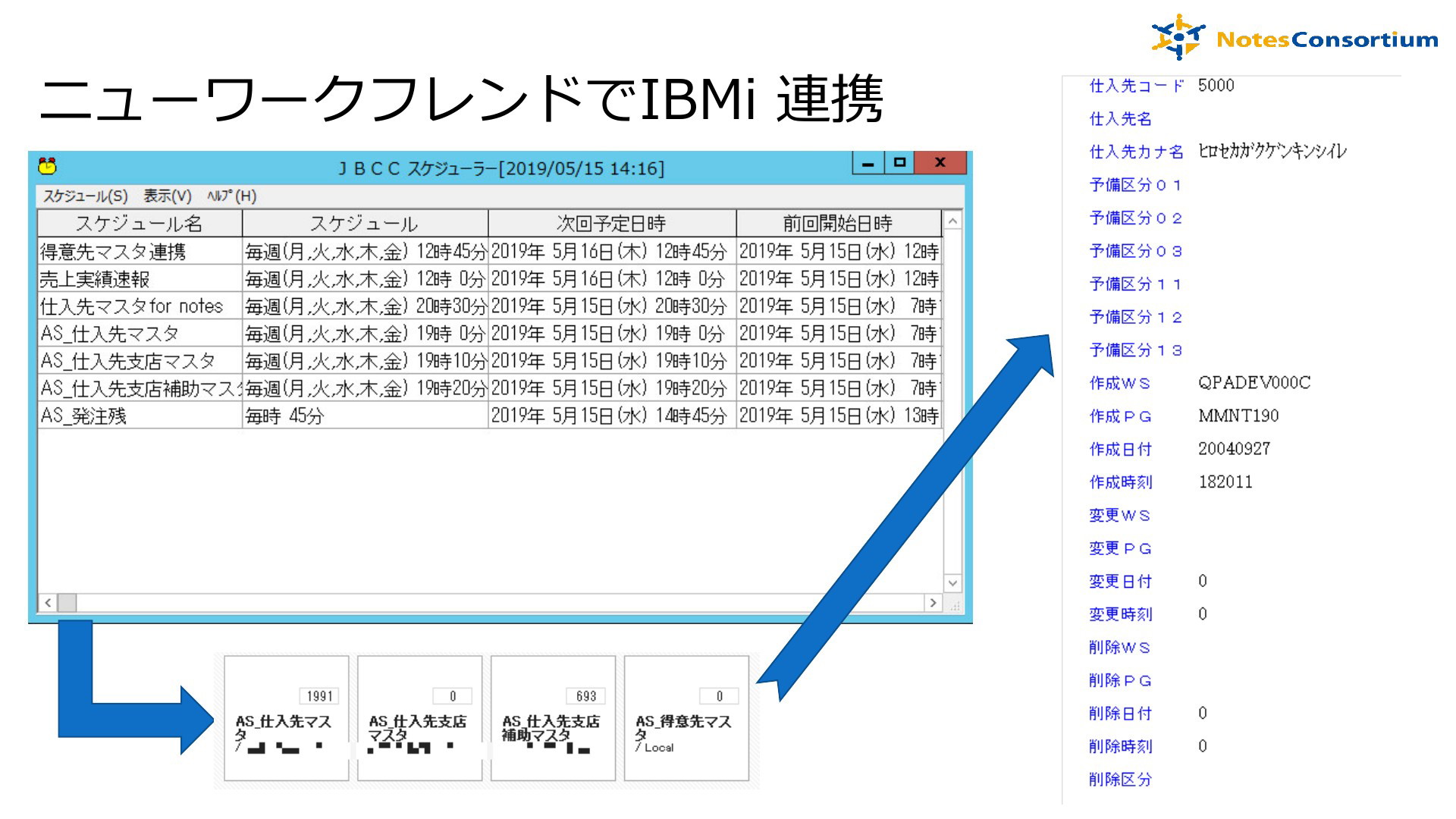This screenshot has height=819, width=1456.
Task: Click the 作成ＰＧ value MMNT190
Action: [1238, 416]
